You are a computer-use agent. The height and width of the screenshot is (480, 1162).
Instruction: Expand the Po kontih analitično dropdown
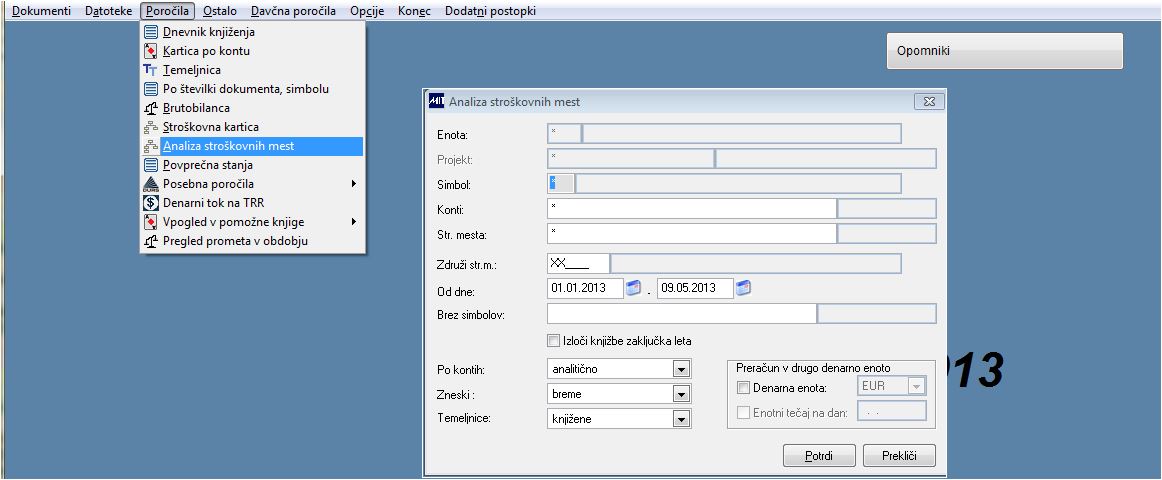click(681, 369)
